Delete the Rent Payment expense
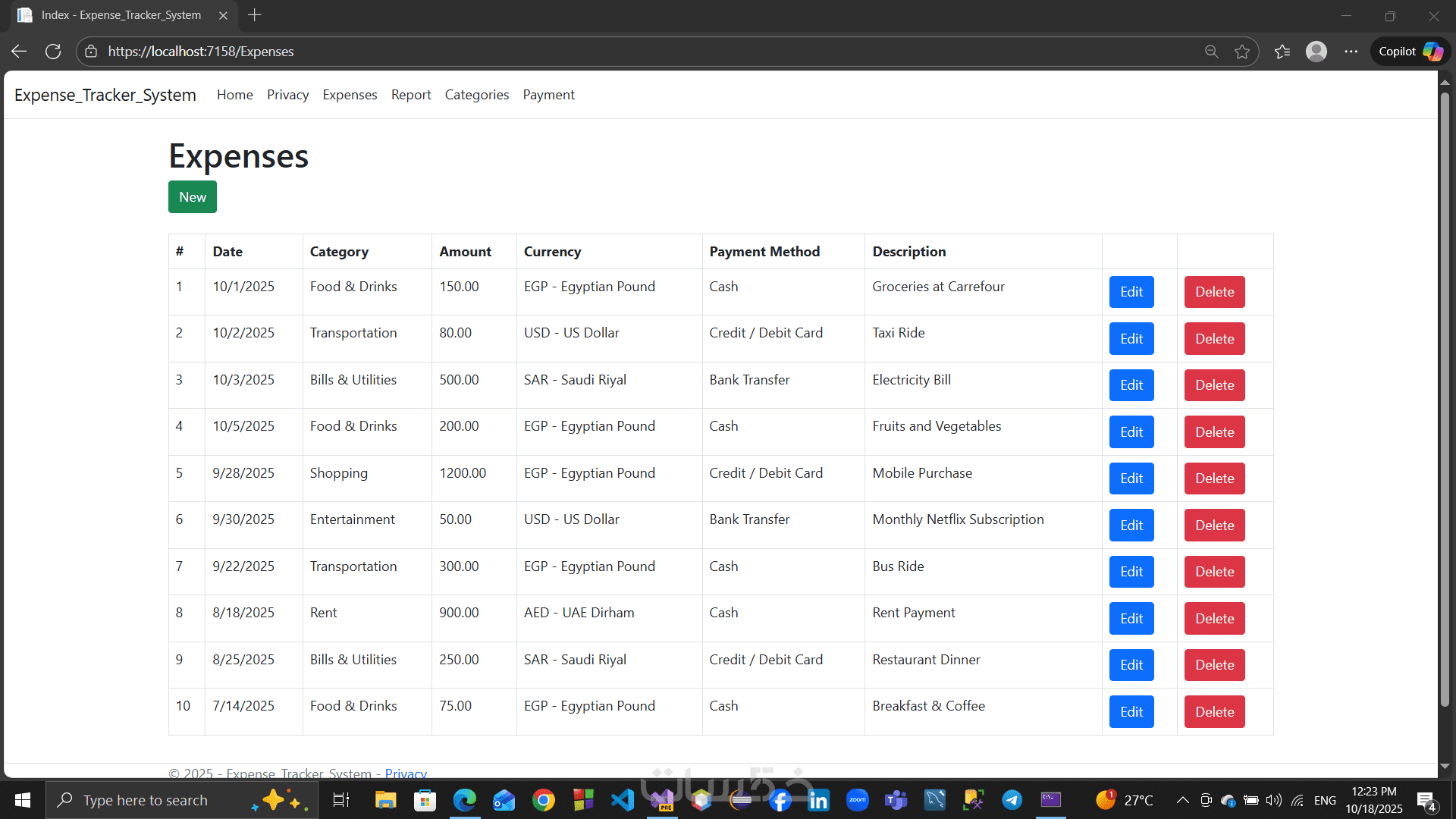1456x819 pixels. 1214,619
